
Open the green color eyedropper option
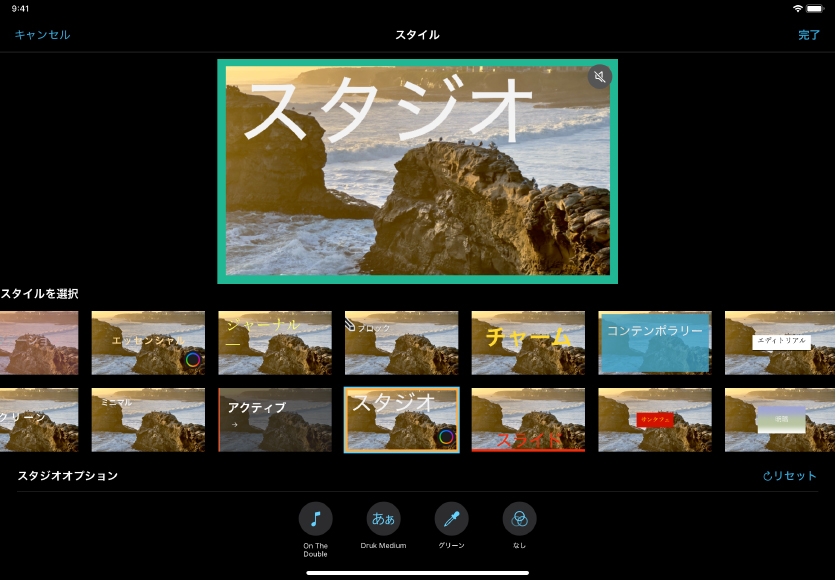(451, 519)
